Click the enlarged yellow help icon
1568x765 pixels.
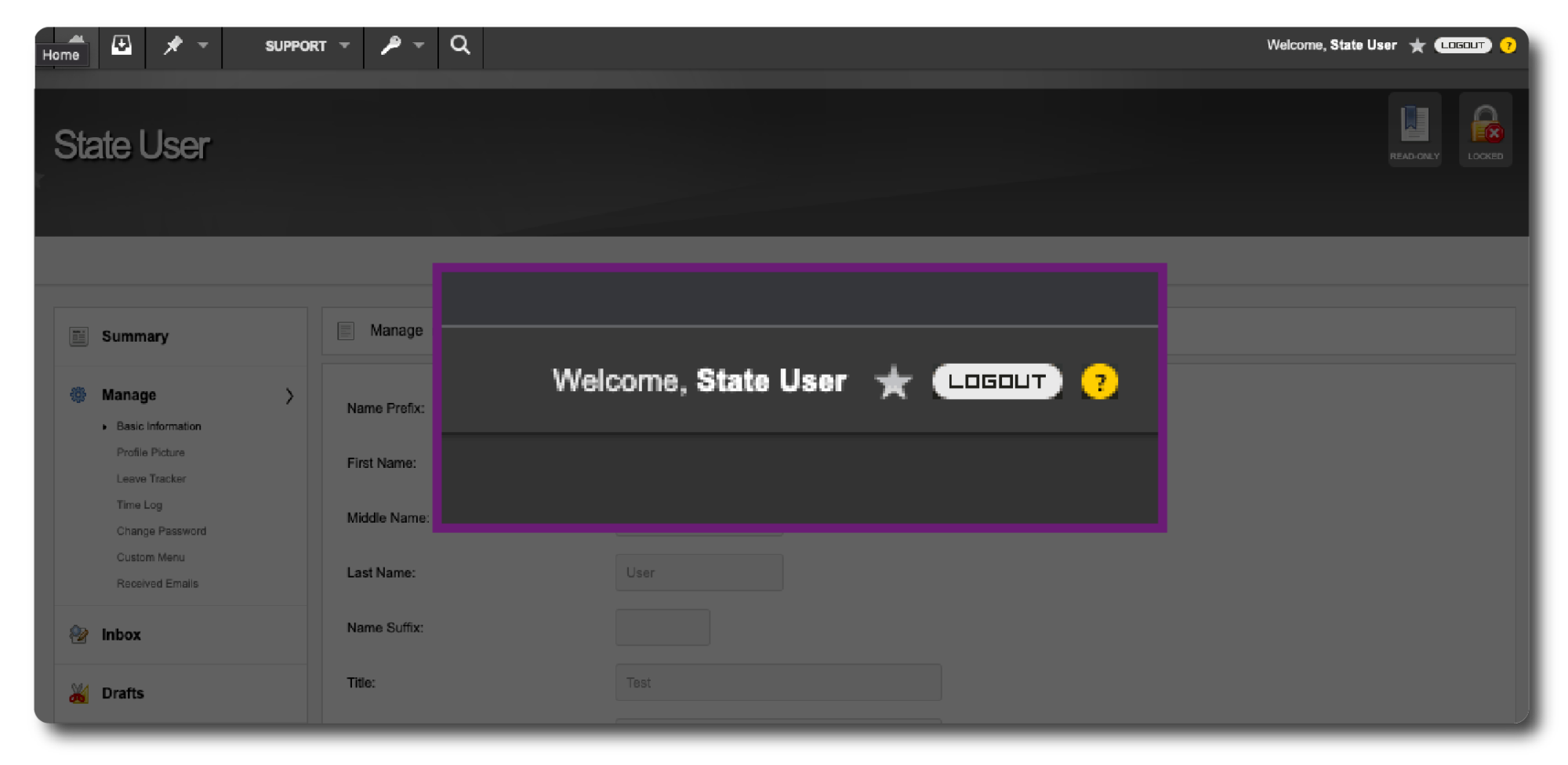tap(1099, 382)
